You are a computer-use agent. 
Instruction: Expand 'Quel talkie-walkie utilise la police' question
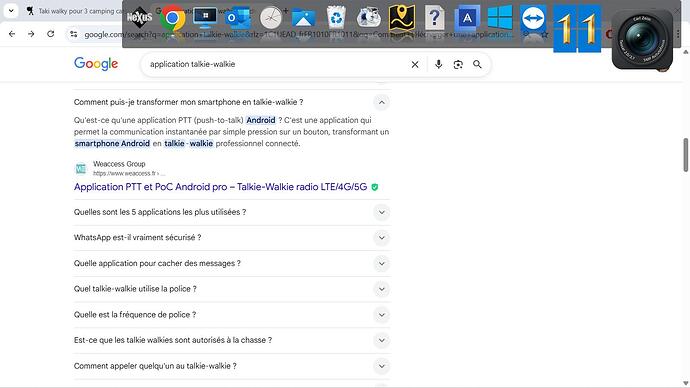[382, 289]
